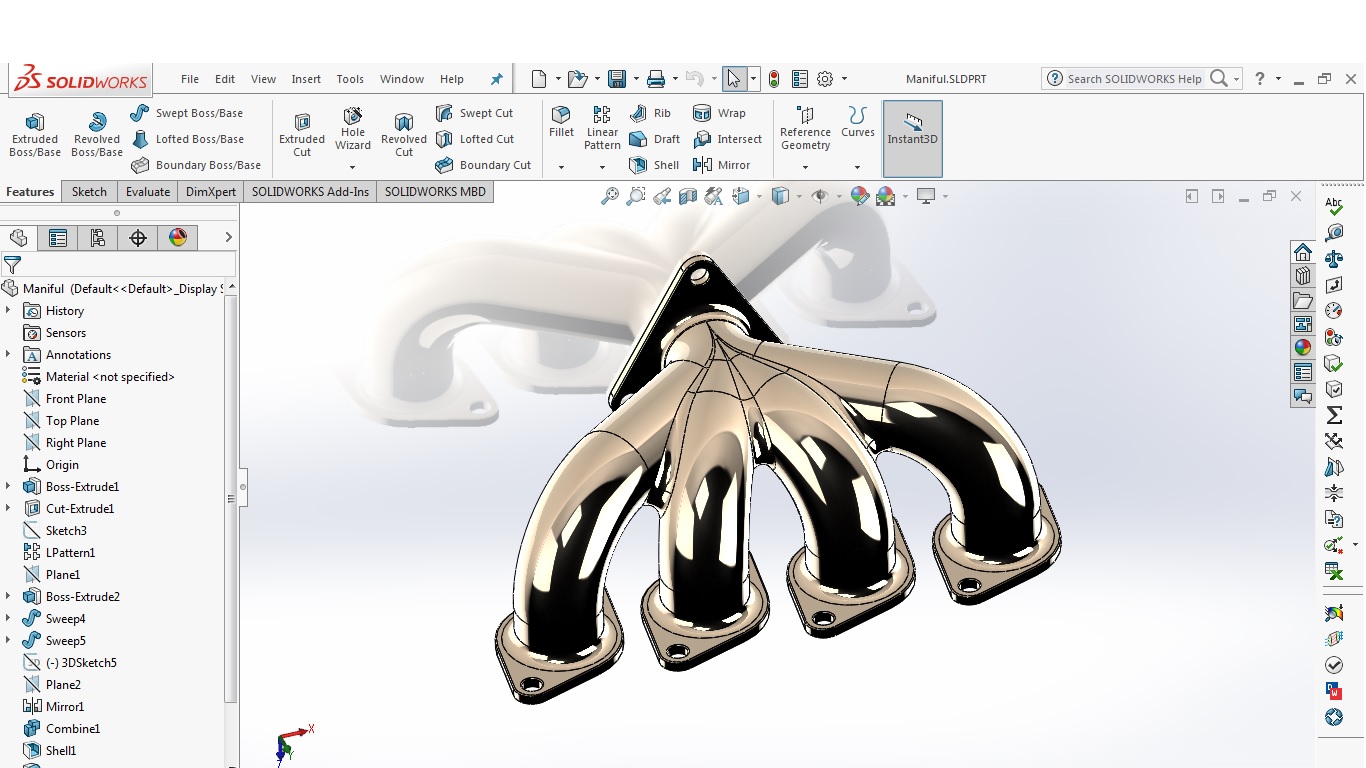Activate the Fillet tool
The width and height of the screenshot is (1366, 768).
[x=562, y=122]
